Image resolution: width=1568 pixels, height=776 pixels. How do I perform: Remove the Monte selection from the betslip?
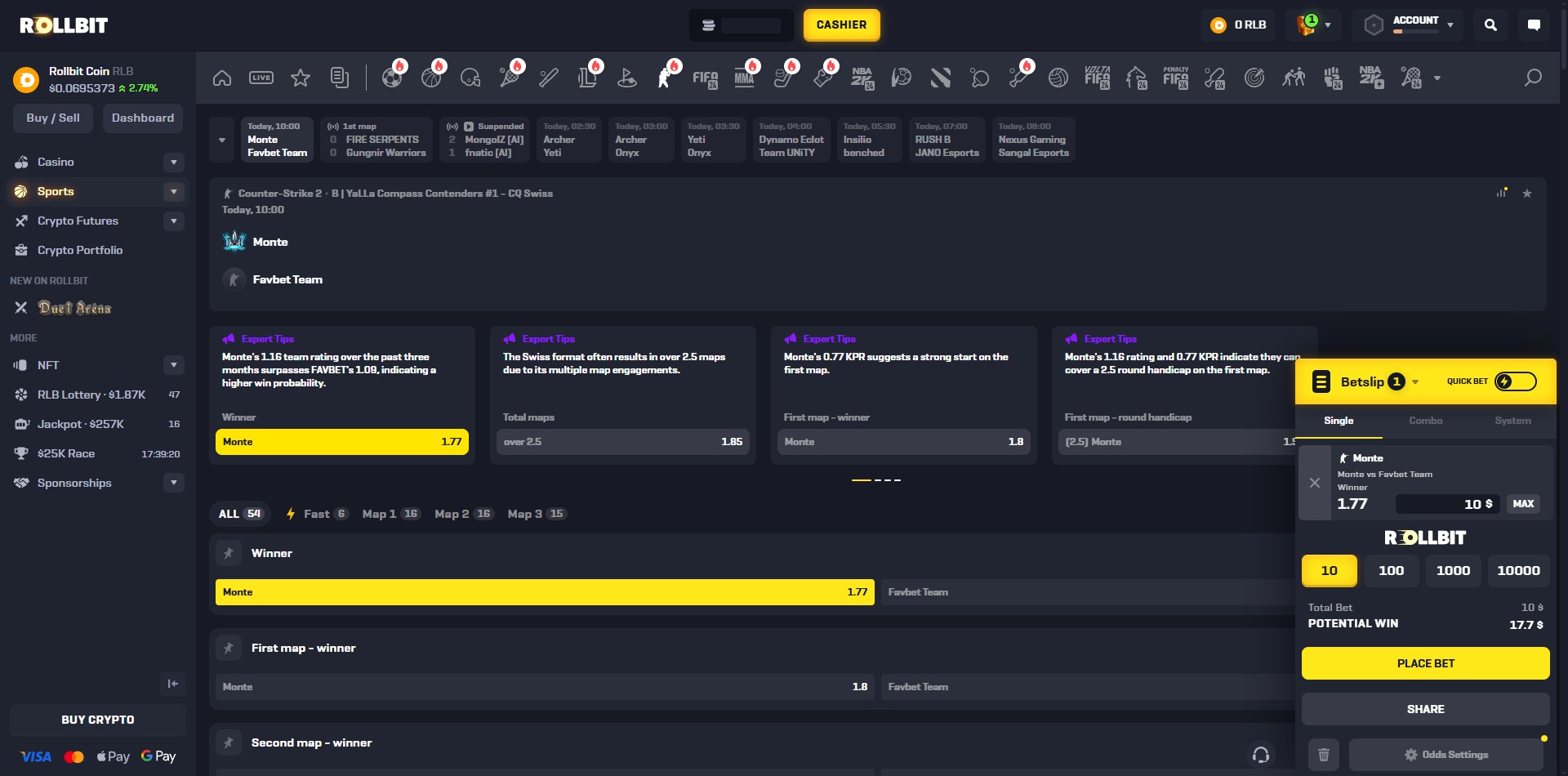tap(1315, 483)
